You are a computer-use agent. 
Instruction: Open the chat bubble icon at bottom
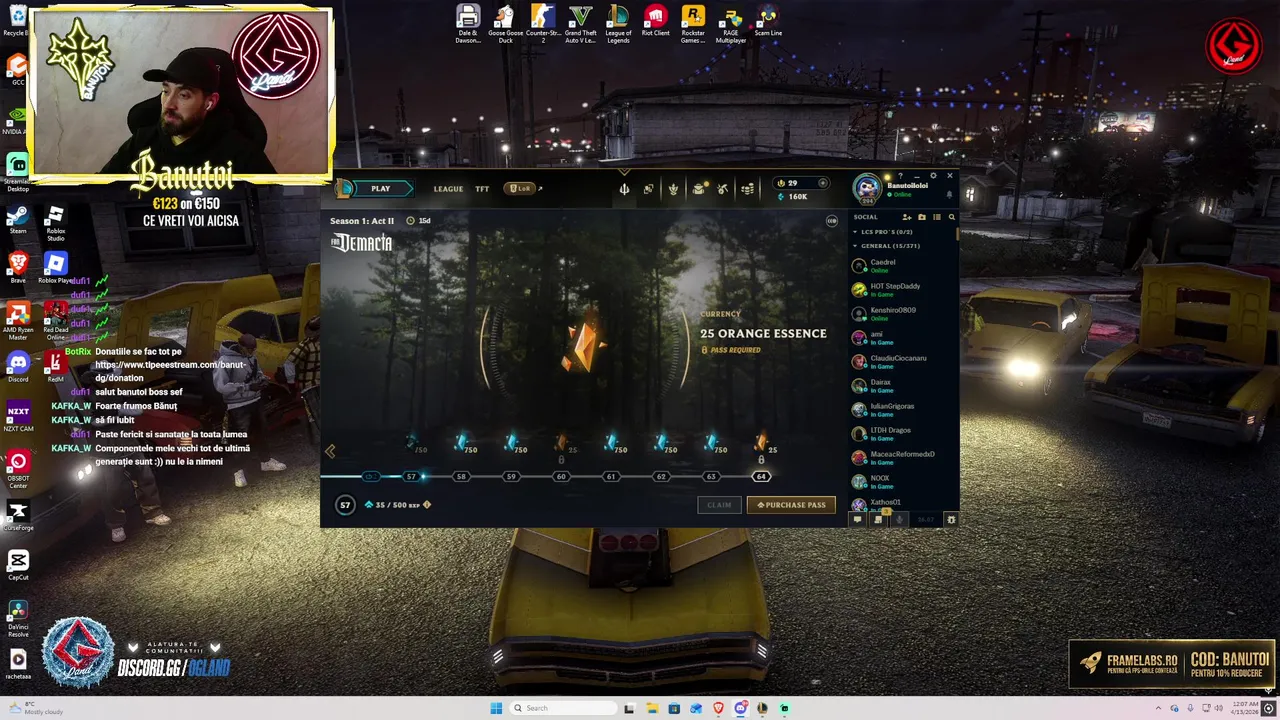click(x=857, y=519)
